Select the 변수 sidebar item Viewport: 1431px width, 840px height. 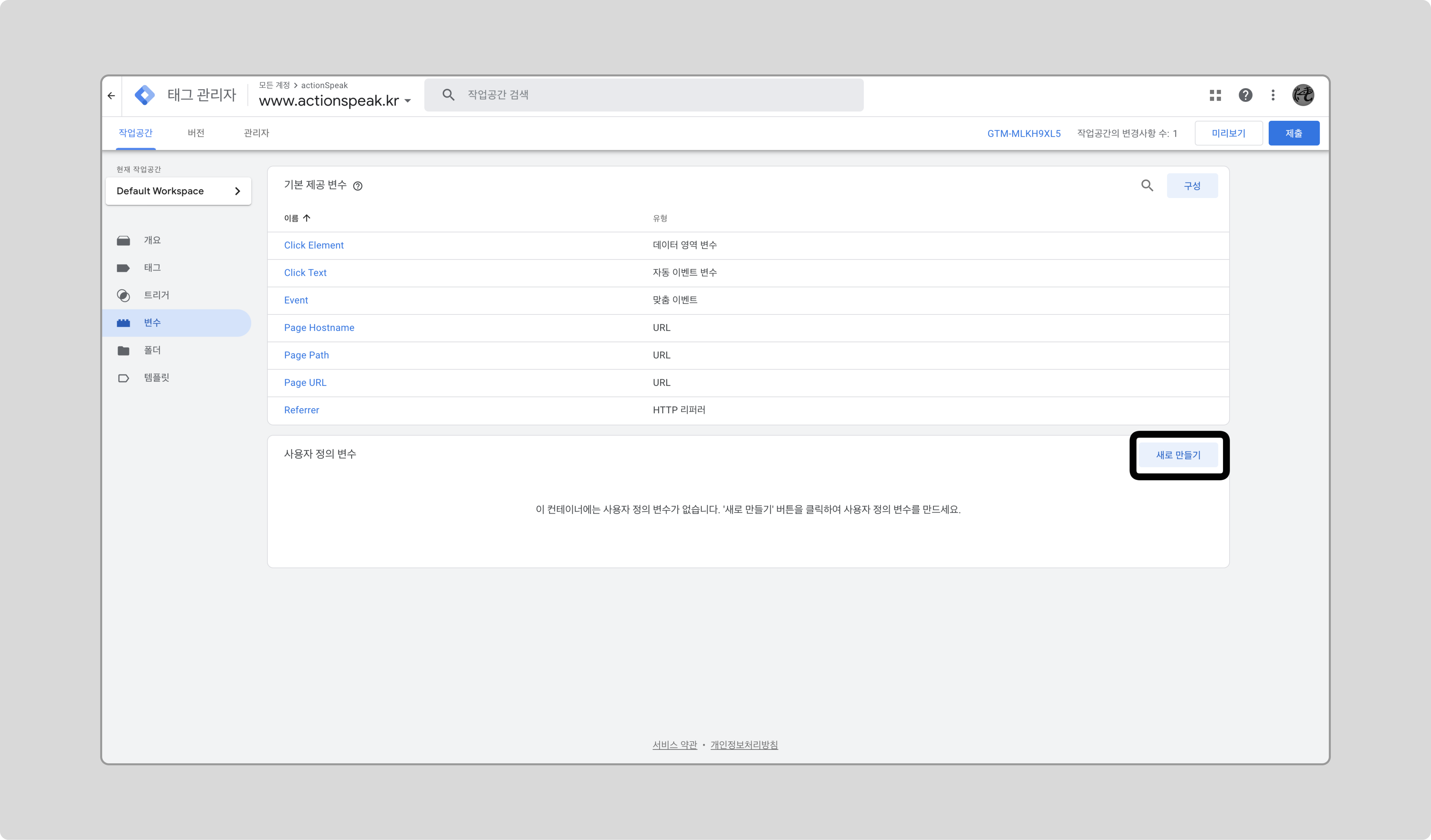point(177,323)
